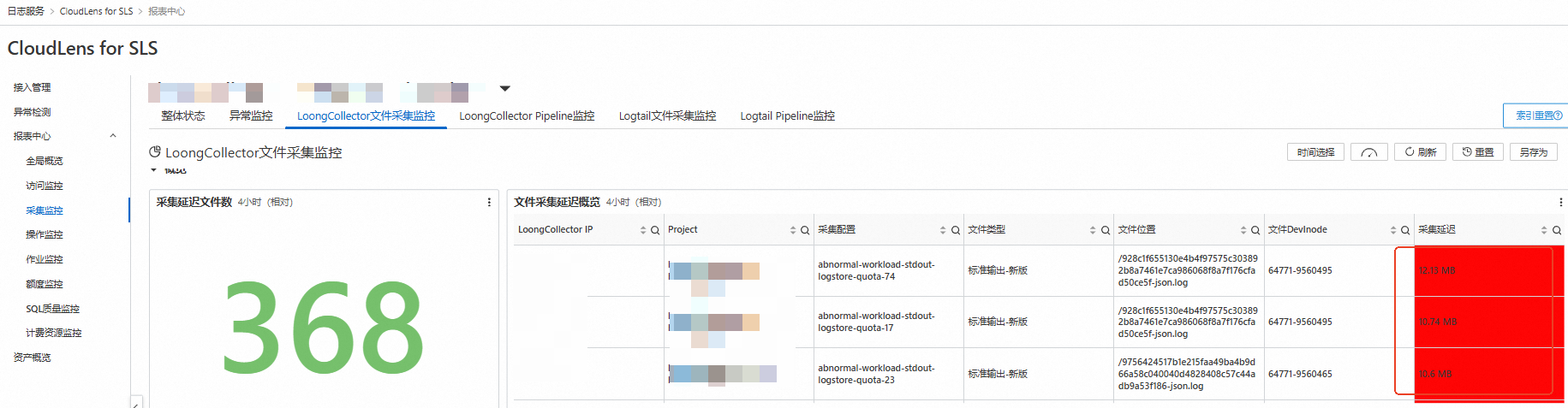Open 计费资源监控 in the sidebar
The width and height of the screenshot is (1568, 408).
click(x=54, y=333)
